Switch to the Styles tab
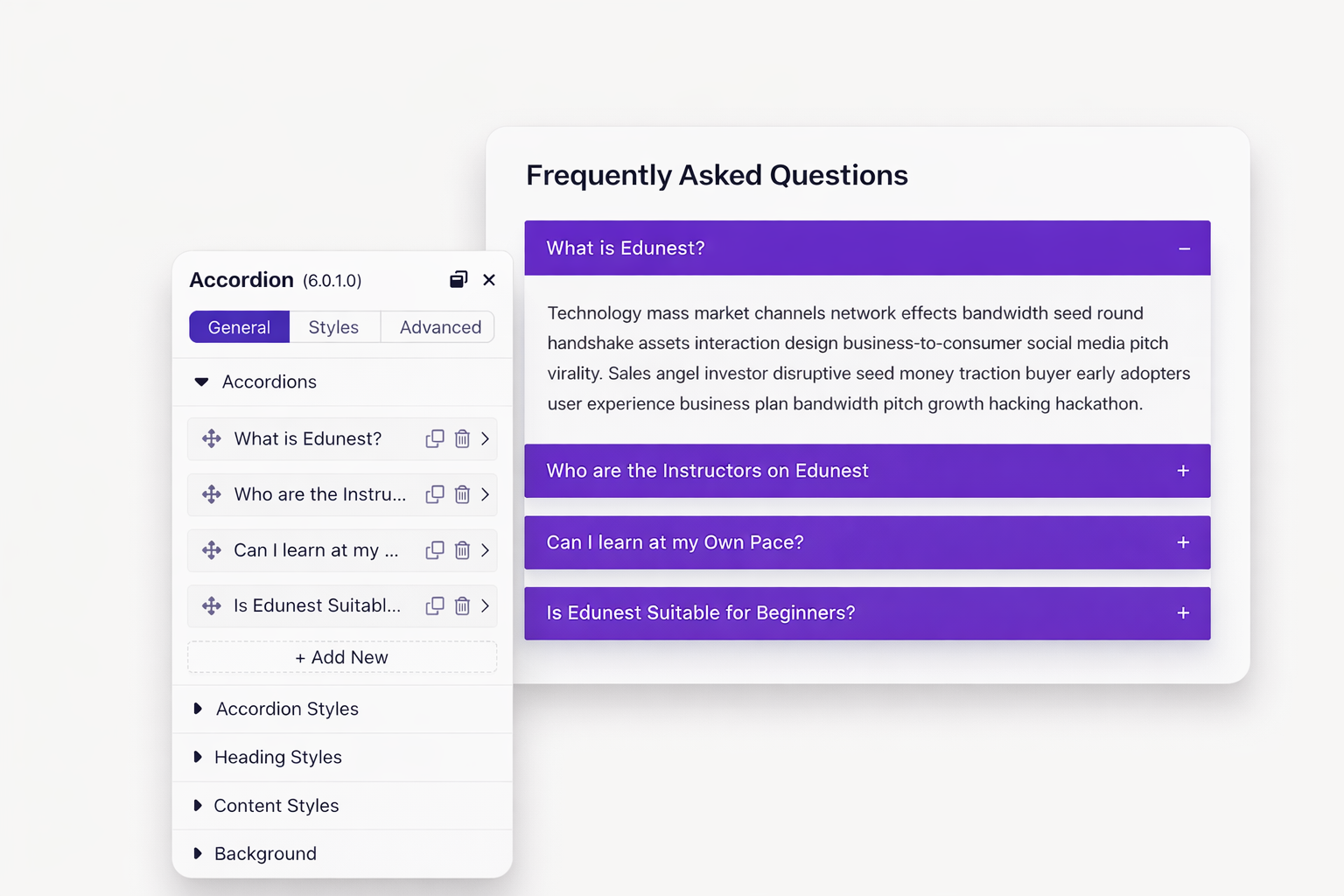1344x896 pixels. point(333,327)
